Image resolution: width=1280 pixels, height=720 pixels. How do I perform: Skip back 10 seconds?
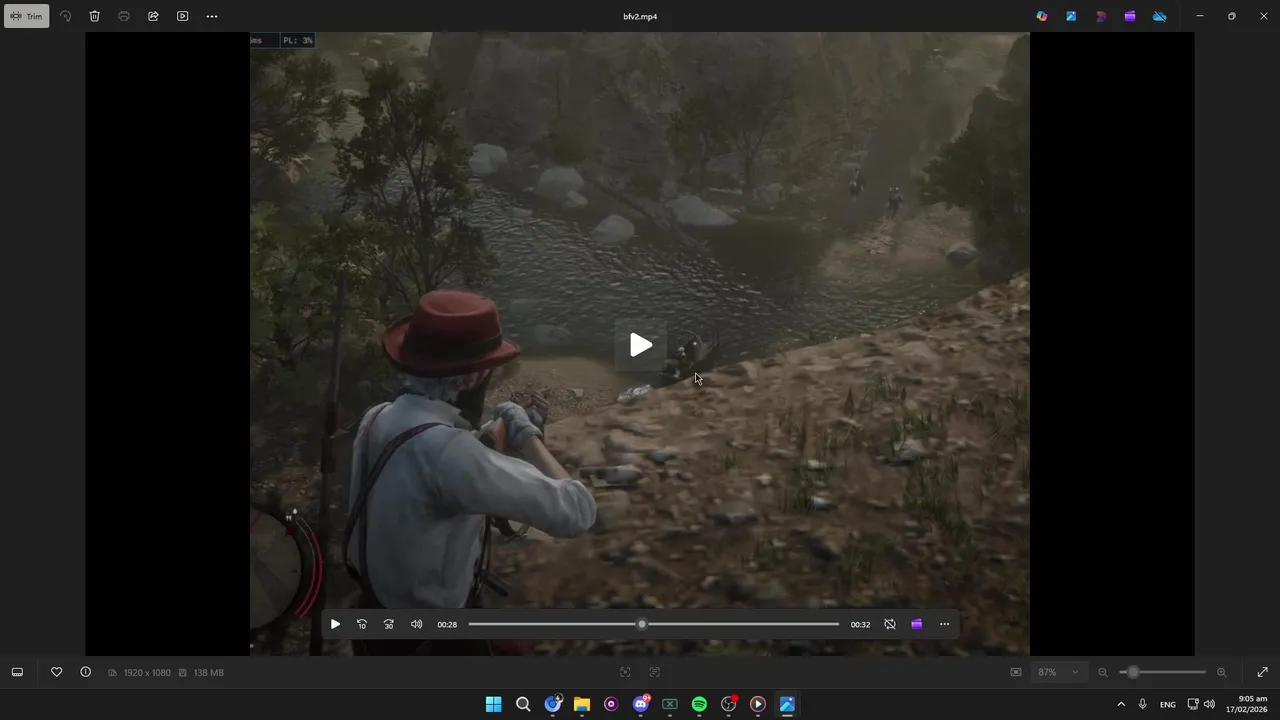tap(362, 624)
